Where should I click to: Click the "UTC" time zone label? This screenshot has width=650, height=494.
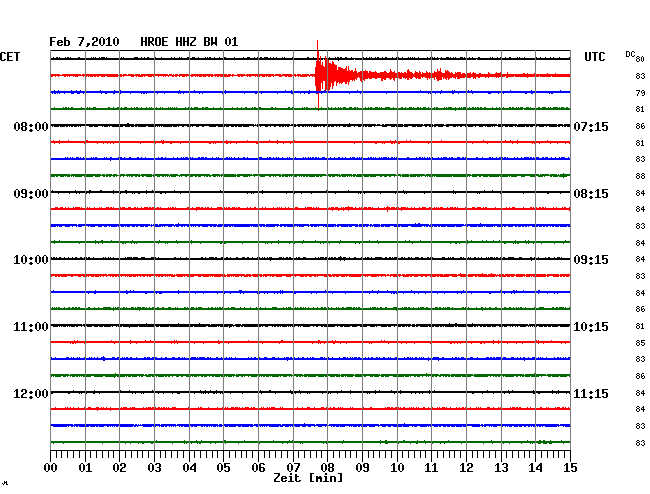click(594, 57)
